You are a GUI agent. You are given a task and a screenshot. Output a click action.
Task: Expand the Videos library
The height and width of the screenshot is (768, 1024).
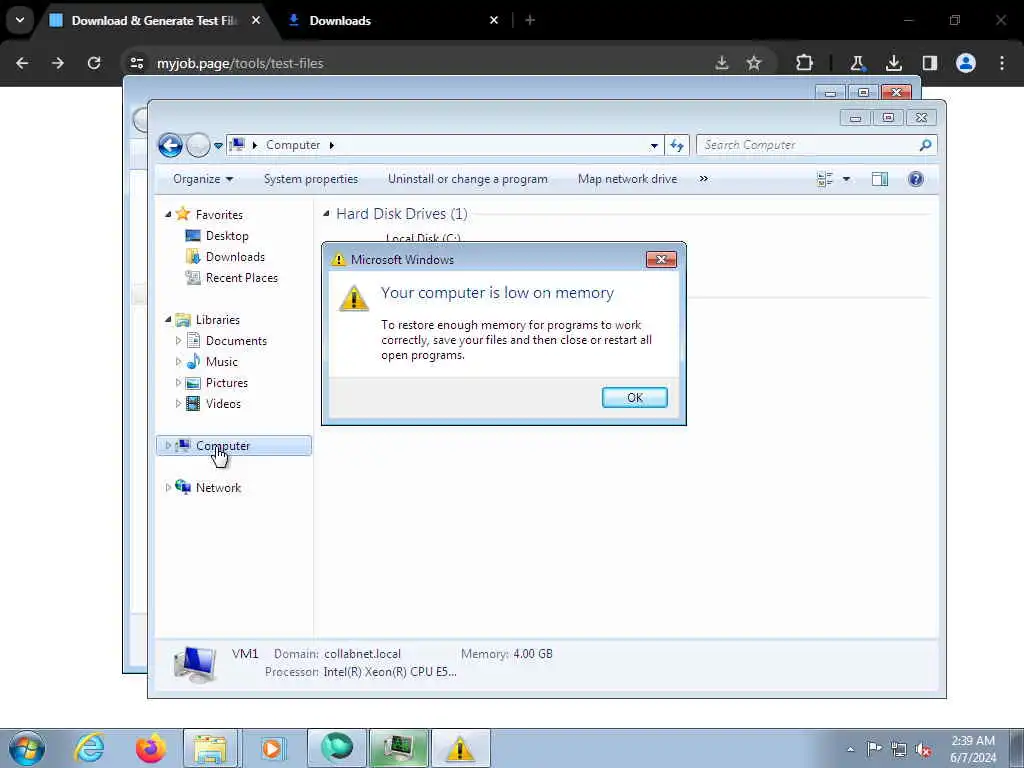178,404
